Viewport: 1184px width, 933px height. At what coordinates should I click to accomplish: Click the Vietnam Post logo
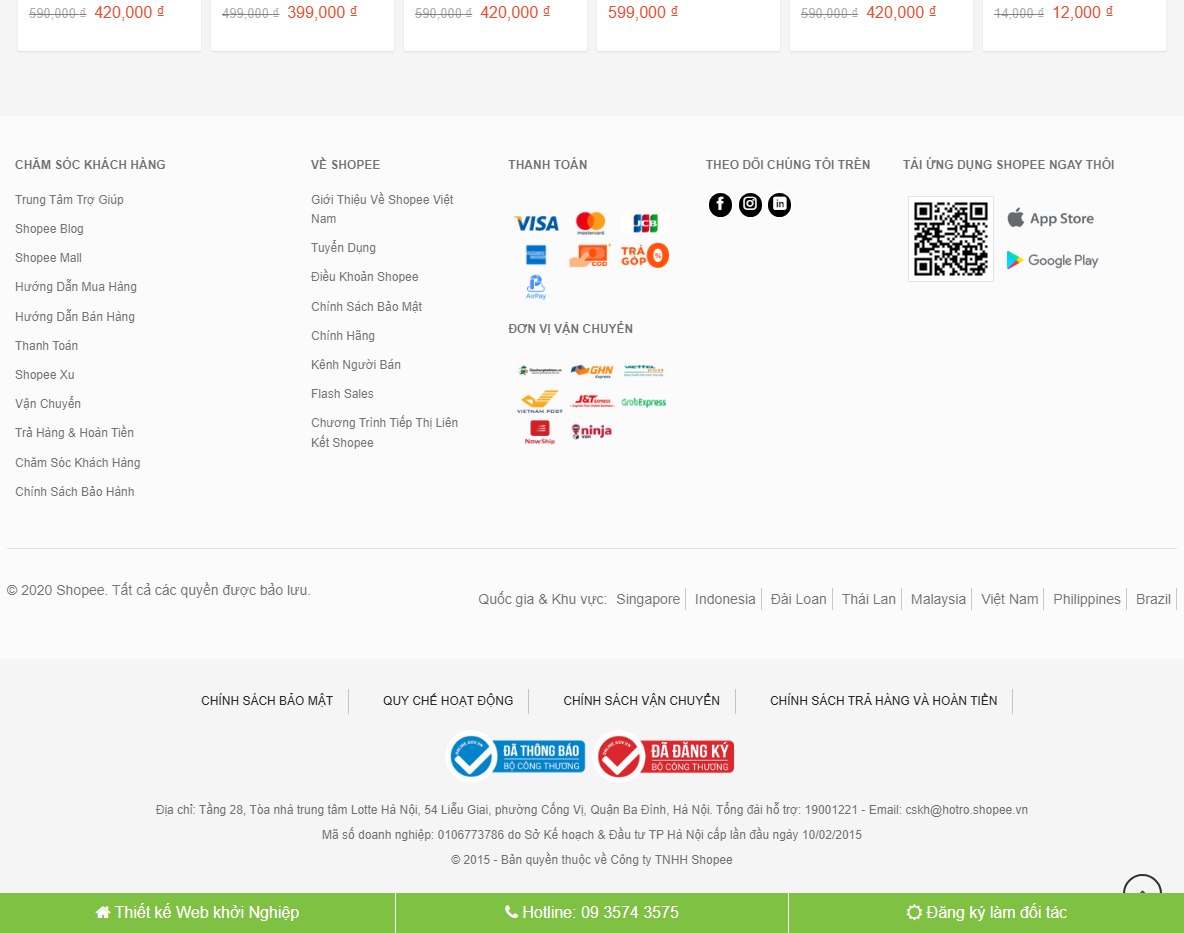(537, 401)
